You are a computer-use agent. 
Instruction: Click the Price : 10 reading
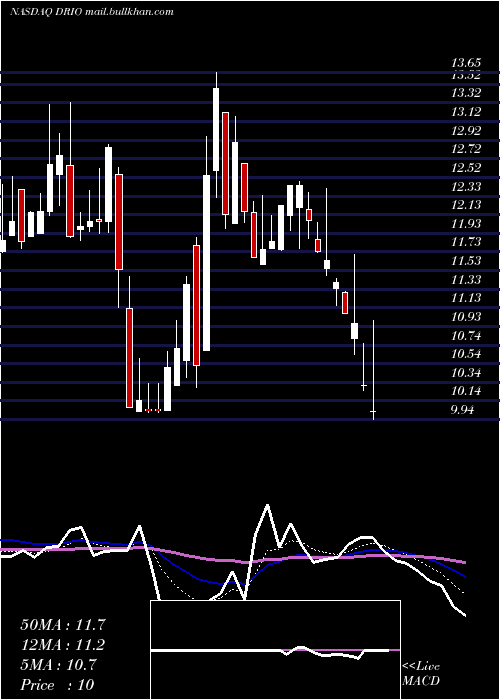coord(57,684)
